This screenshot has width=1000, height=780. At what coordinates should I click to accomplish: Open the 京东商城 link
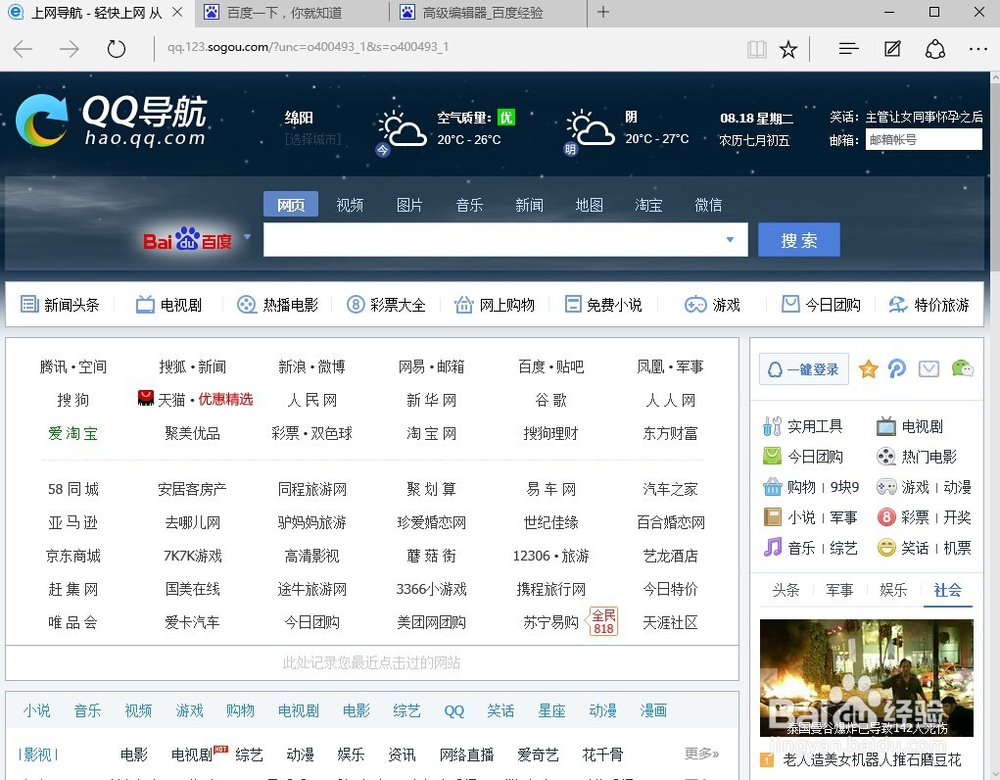(73, 556)
